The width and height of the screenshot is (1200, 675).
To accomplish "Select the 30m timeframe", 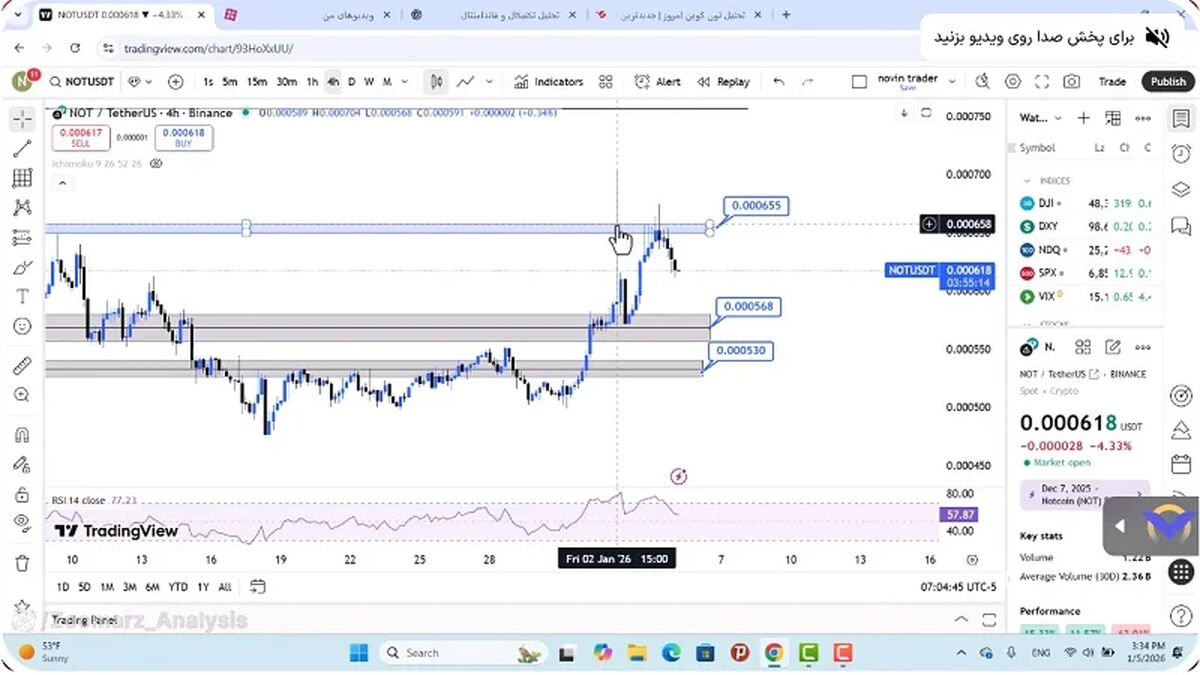I will [286, 82].
